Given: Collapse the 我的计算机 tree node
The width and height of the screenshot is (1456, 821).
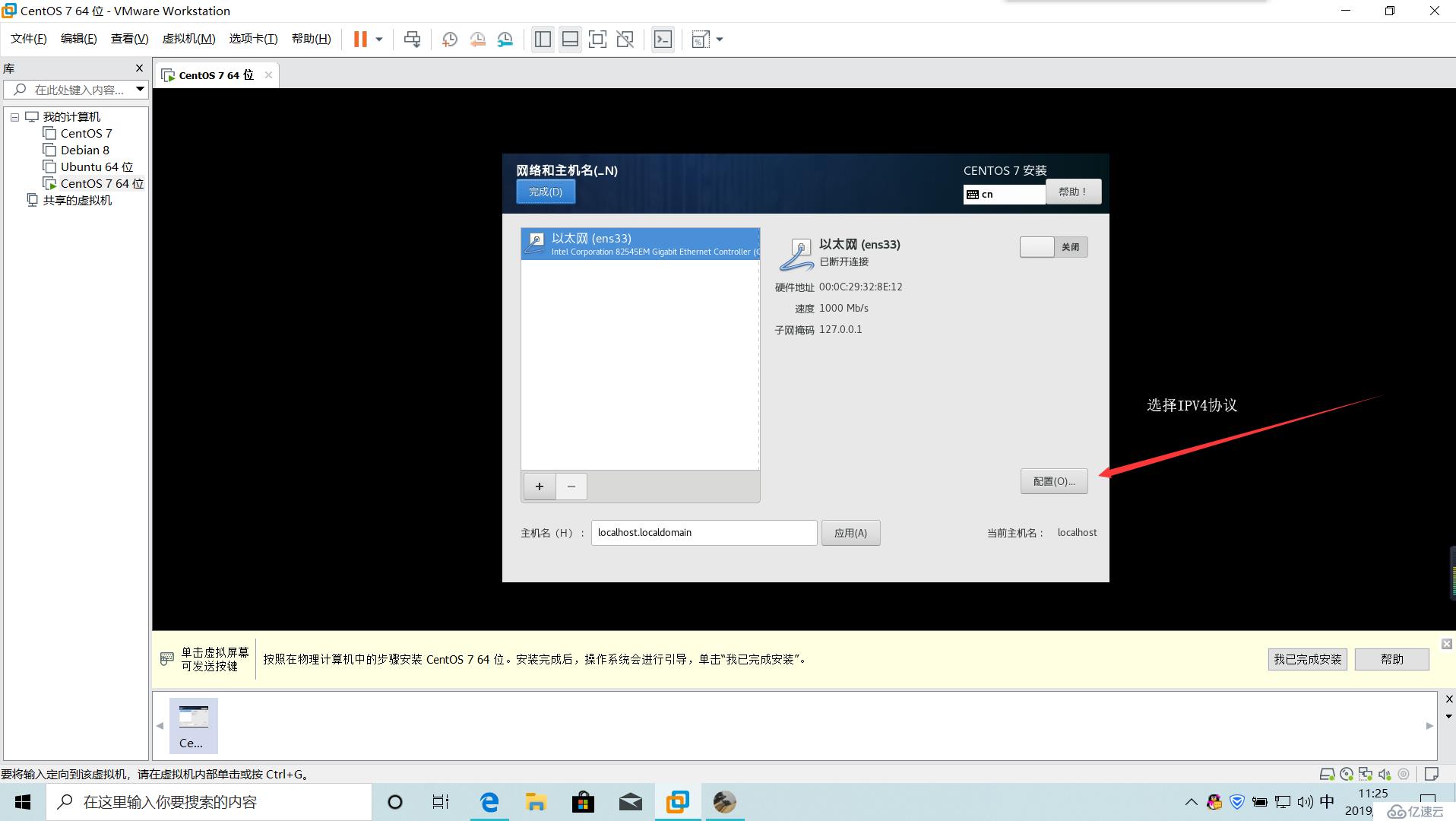Looking at the screenshot, I should (14, 117).
